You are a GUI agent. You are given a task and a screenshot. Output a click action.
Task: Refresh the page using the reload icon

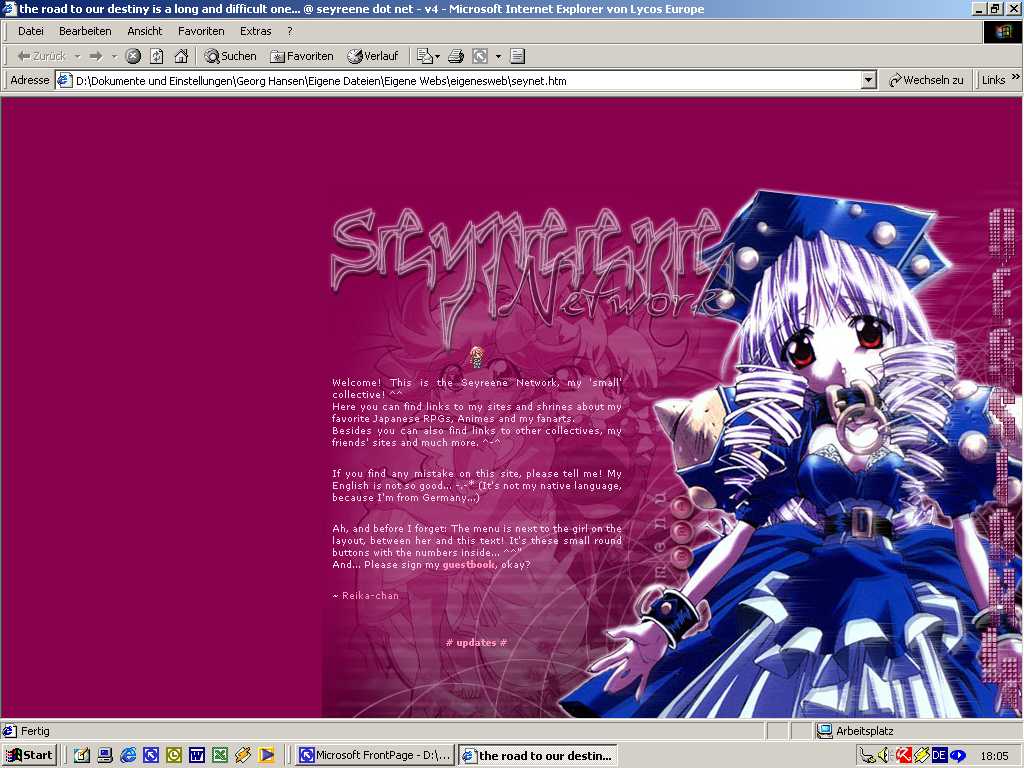pos(157,56)
